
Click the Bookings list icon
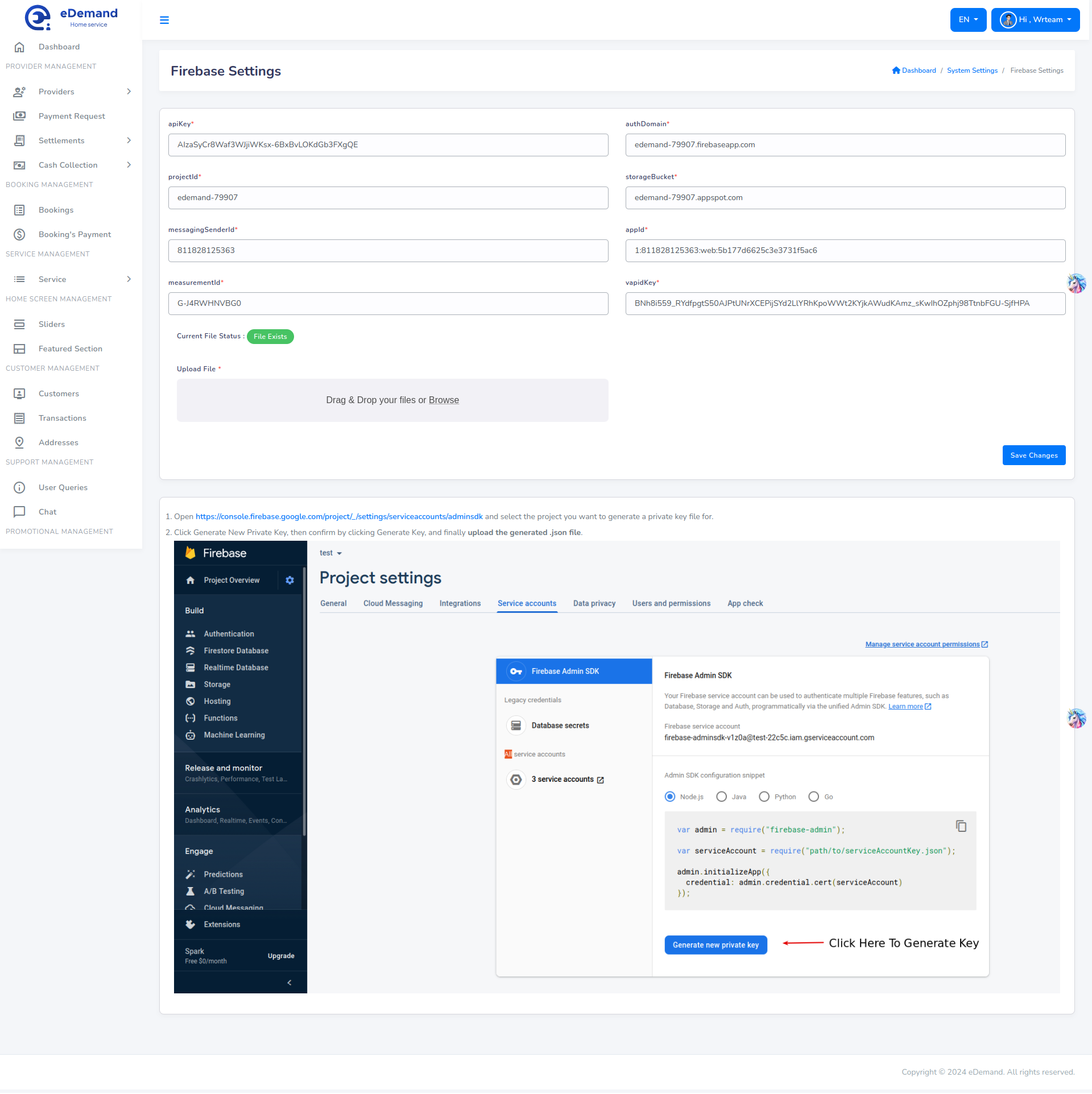pyautogui.click(x=19, y=210)
